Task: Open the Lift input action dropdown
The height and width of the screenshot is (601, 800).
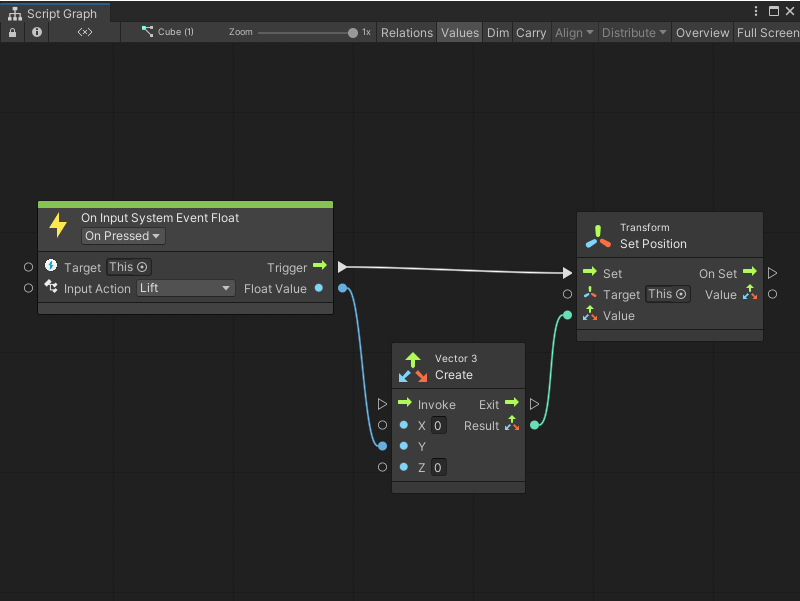Action: coord(185,288)
